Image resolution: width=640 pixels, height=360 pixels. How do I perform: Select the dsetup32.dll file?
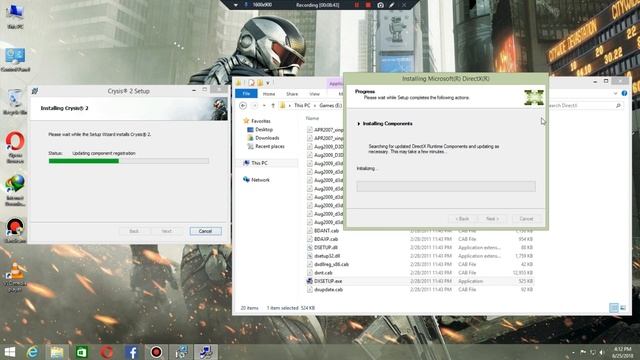[x=327, y=256]
